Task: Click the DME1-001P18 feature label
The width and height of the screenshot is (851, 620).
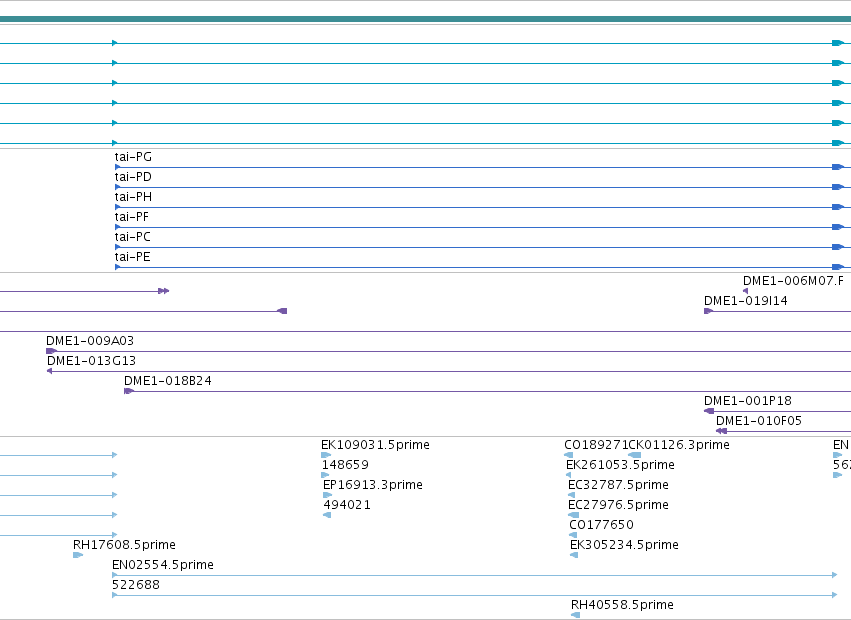Action: (747, 401)
